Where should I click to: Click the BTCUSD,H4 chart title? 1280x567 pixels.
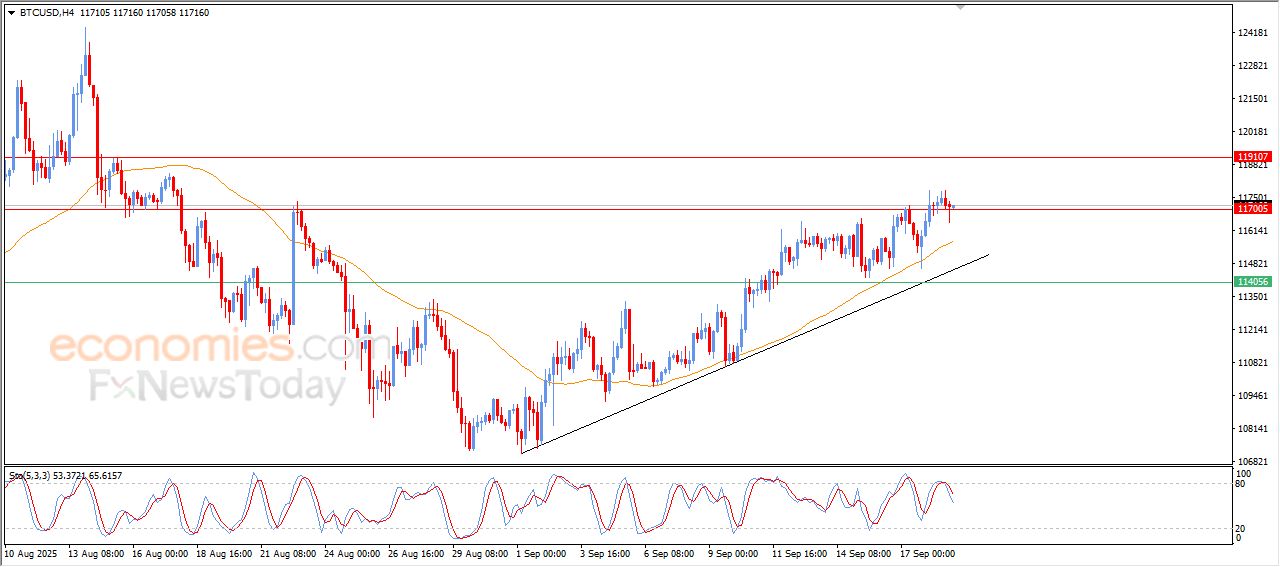[x=47, y=13]
